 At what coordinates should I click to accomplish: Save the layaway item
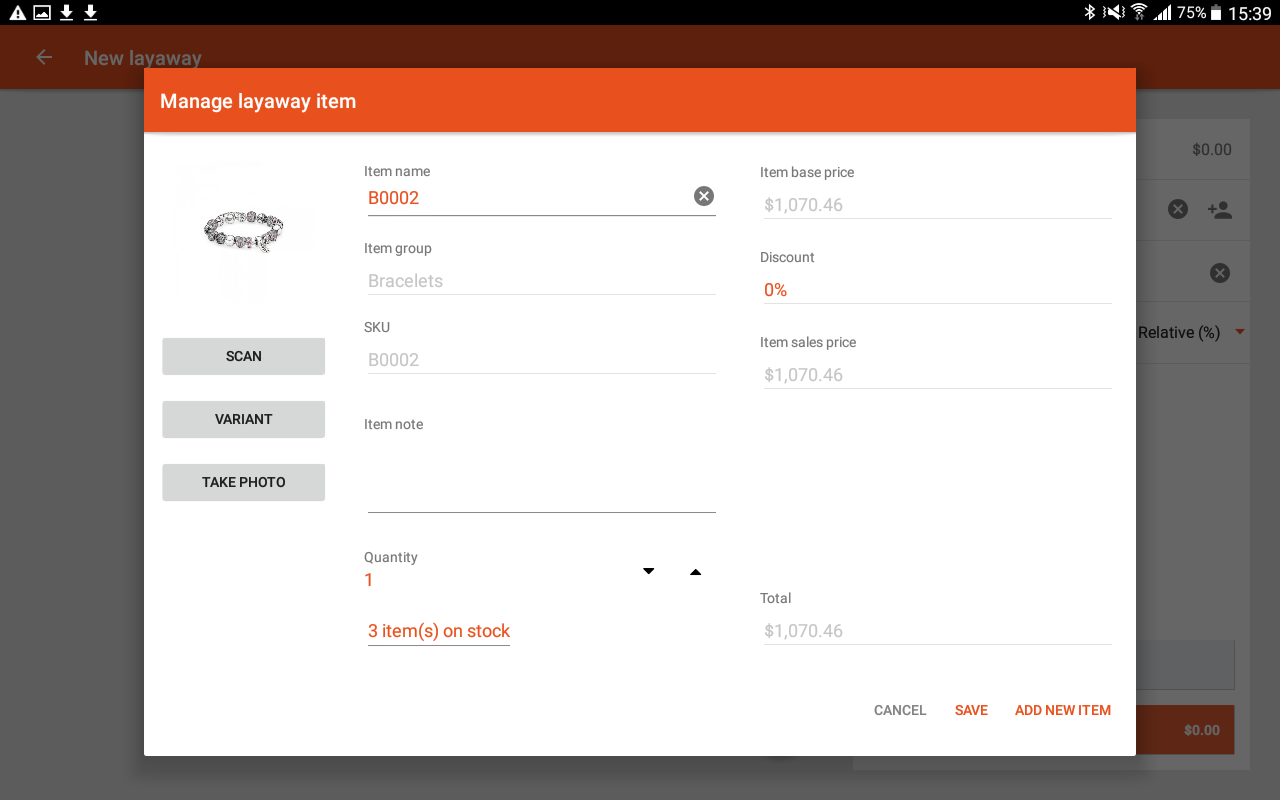click(971, 710)
